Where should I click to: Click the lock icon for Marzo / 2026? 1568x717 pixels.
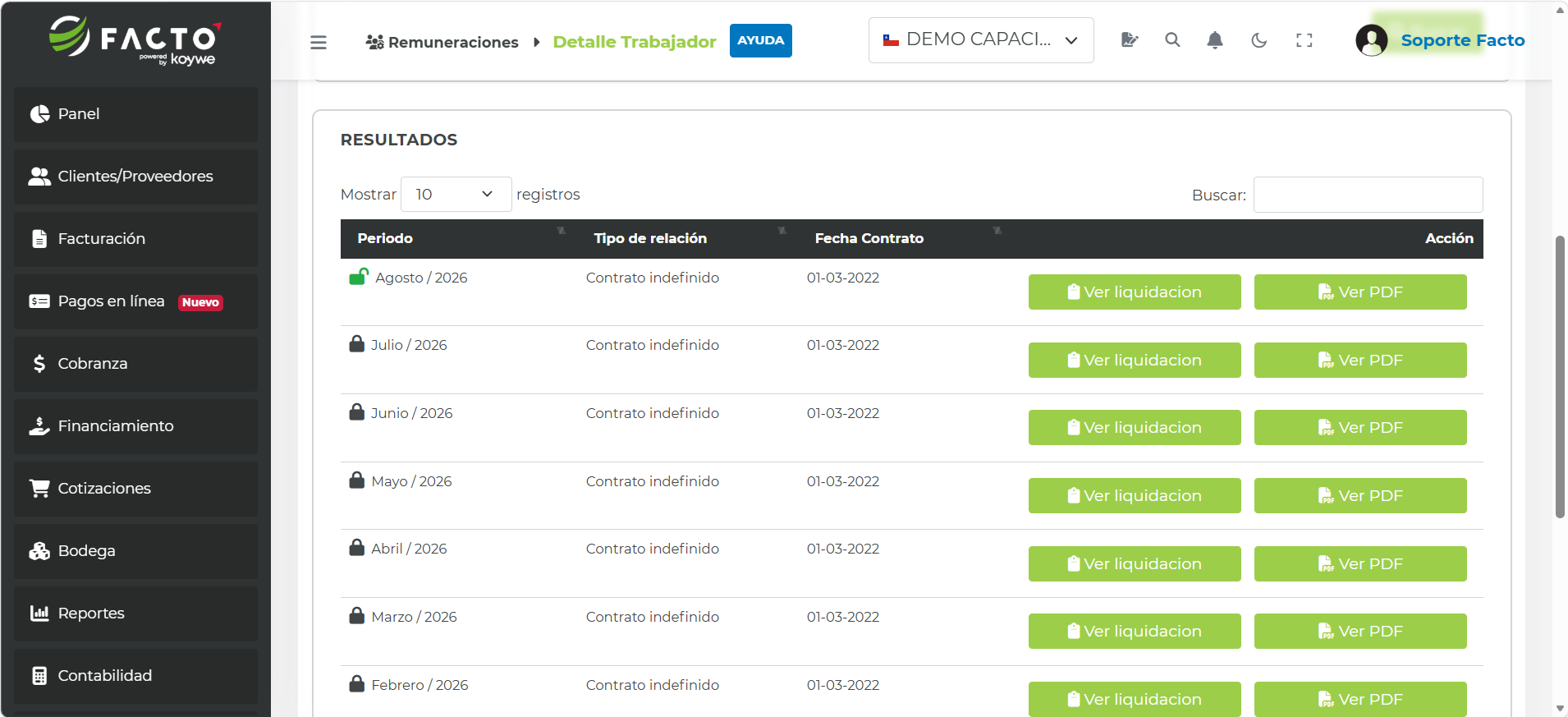[356, 616]
